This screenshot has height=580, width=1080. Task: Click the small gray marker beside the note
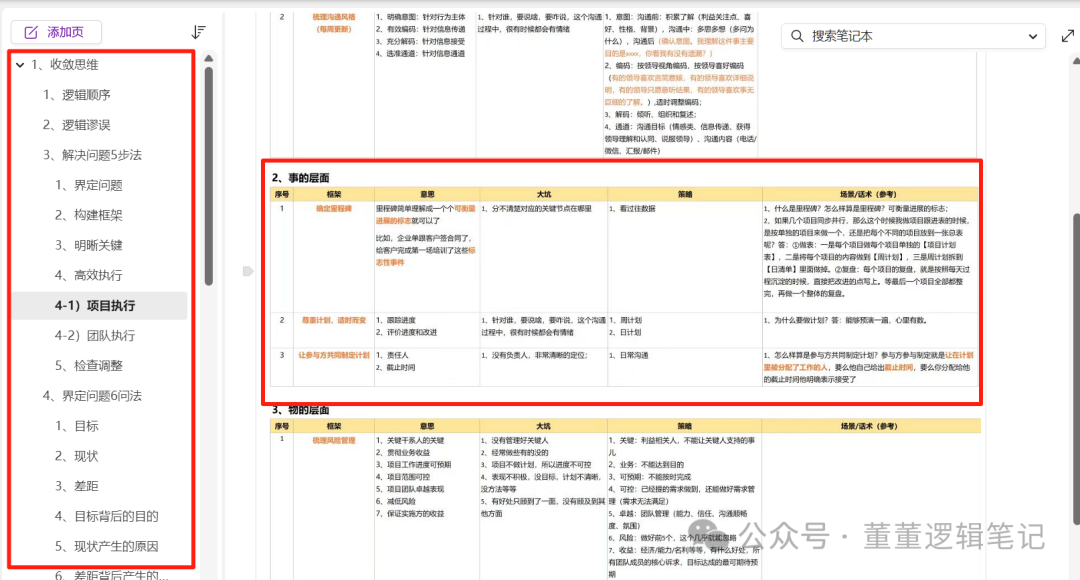point(248,271)
